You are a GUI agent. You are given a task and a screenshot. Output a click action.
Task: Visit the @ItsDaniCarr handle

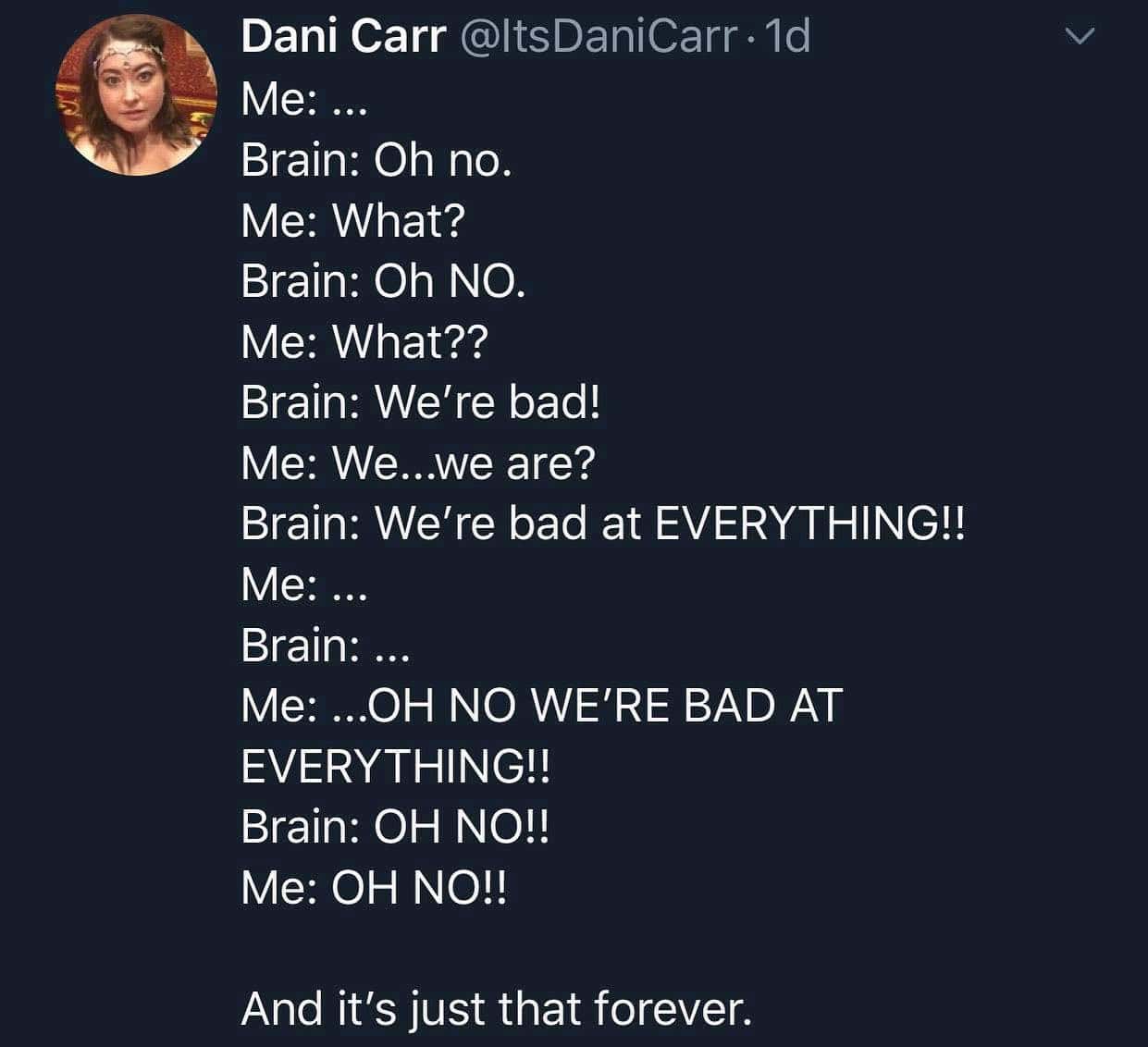tap(598, 37)
